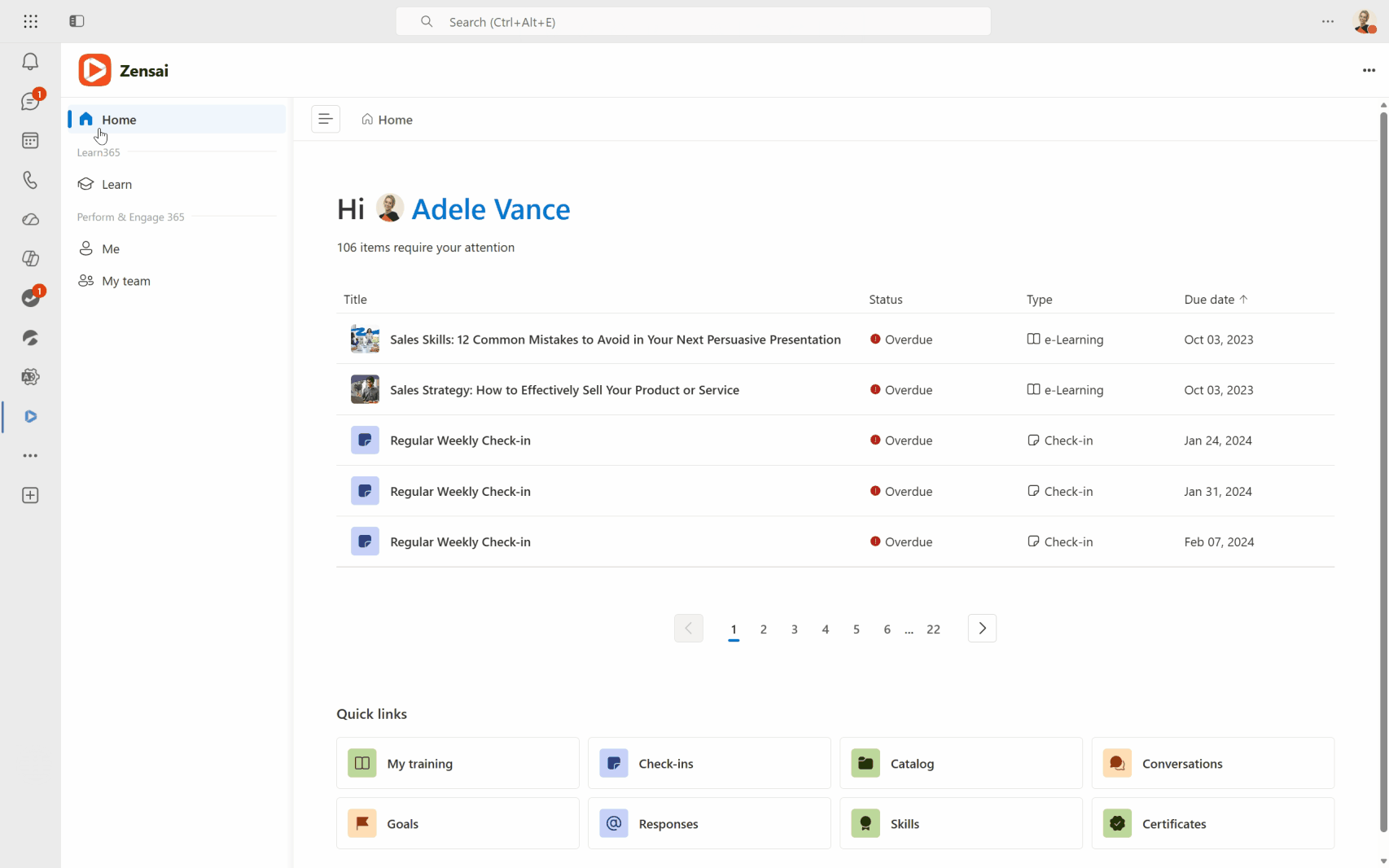Image resolution: width=1389 pixels, height=868 pixels.
Task: Open the Copilot icon in the rail
Action: point(30,259)
